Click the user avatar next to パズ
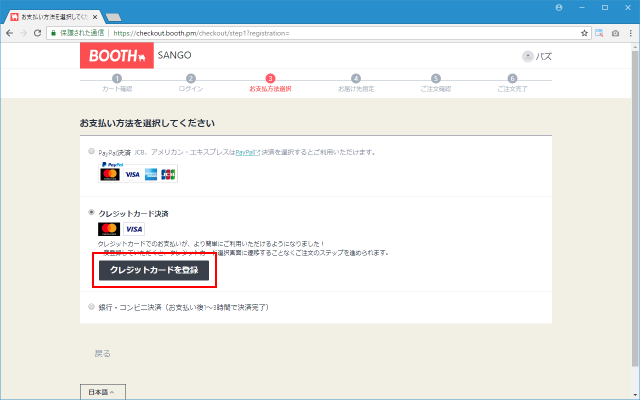640x400 pixels. [527, 56]
